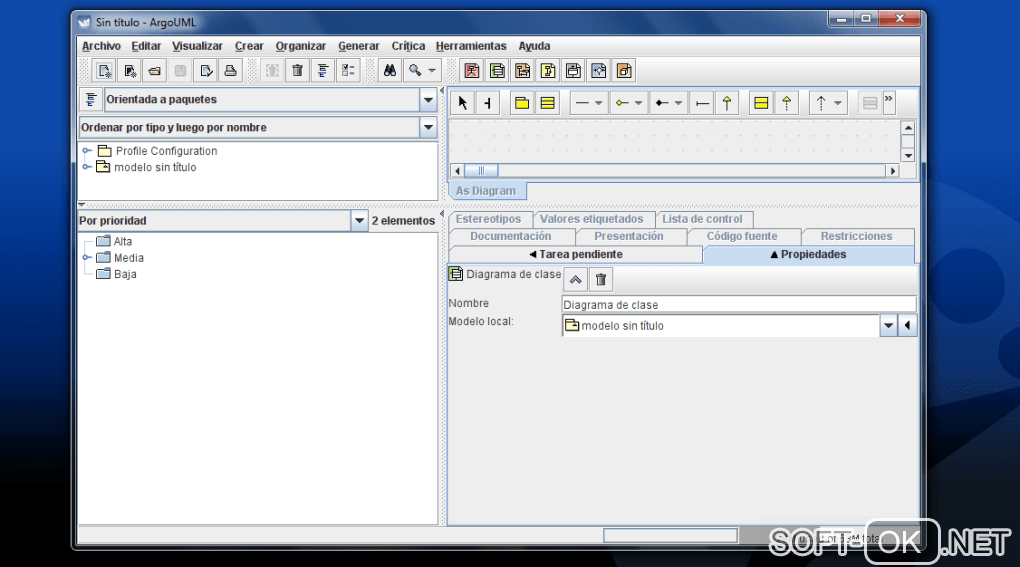Viewport: 1020px width, 567px height.
Task: Open the zoom tool dropdown arrow
Action: tap(432, 71)
